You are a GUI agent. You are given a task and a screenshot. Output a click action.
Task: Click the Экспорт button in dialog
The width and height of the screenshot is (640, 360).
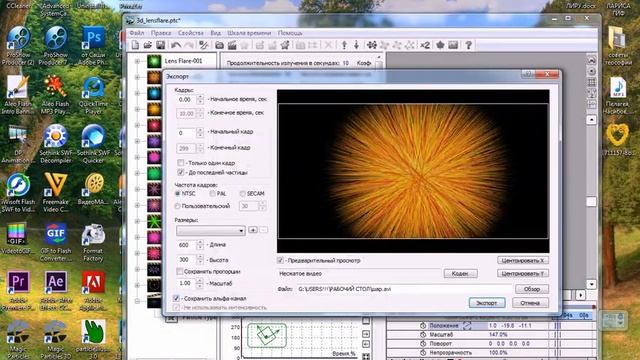coord(487,303)
